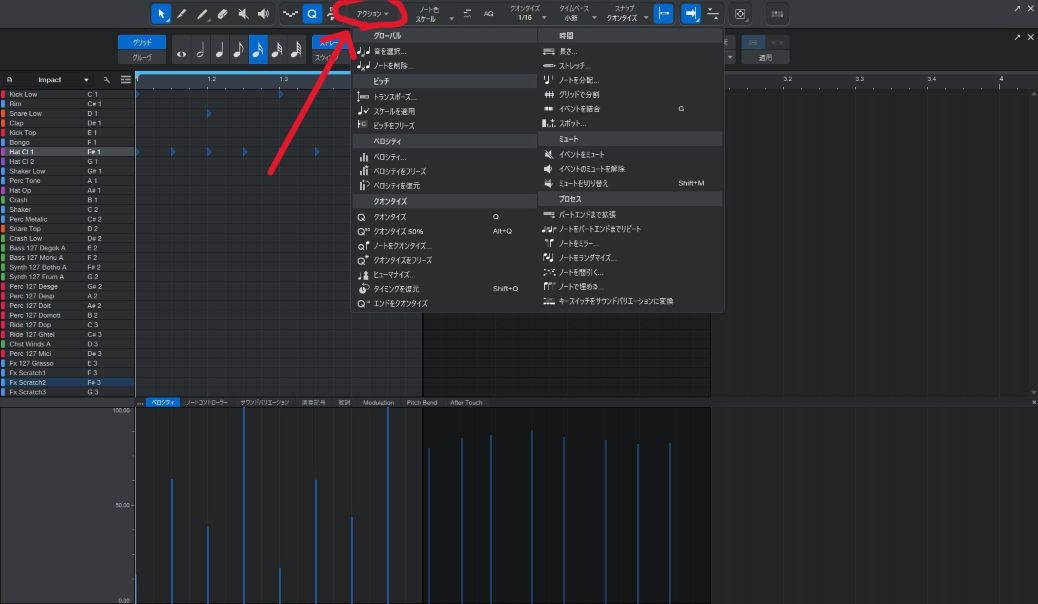Click the グリッド button
The height and width of the screenshot is (604, 1038).
[x=142, y=42]
